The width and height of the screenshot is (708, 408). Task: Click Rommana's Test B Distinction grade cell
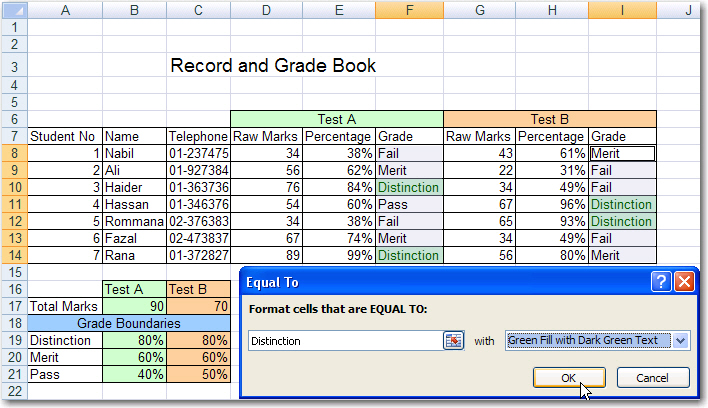click(x=622, y=221)
